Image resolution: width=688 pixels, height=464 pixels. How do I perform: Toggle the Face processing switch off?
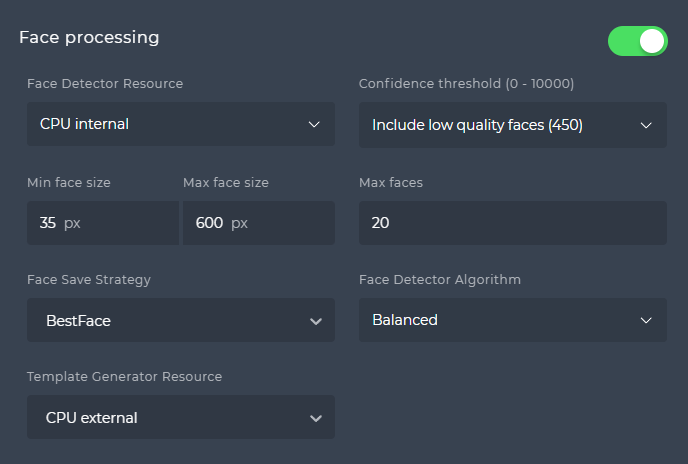638,41
